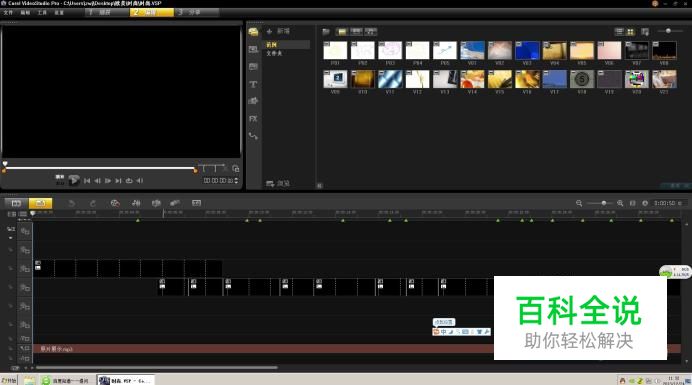Open the Edit menu

coord(25,12)
